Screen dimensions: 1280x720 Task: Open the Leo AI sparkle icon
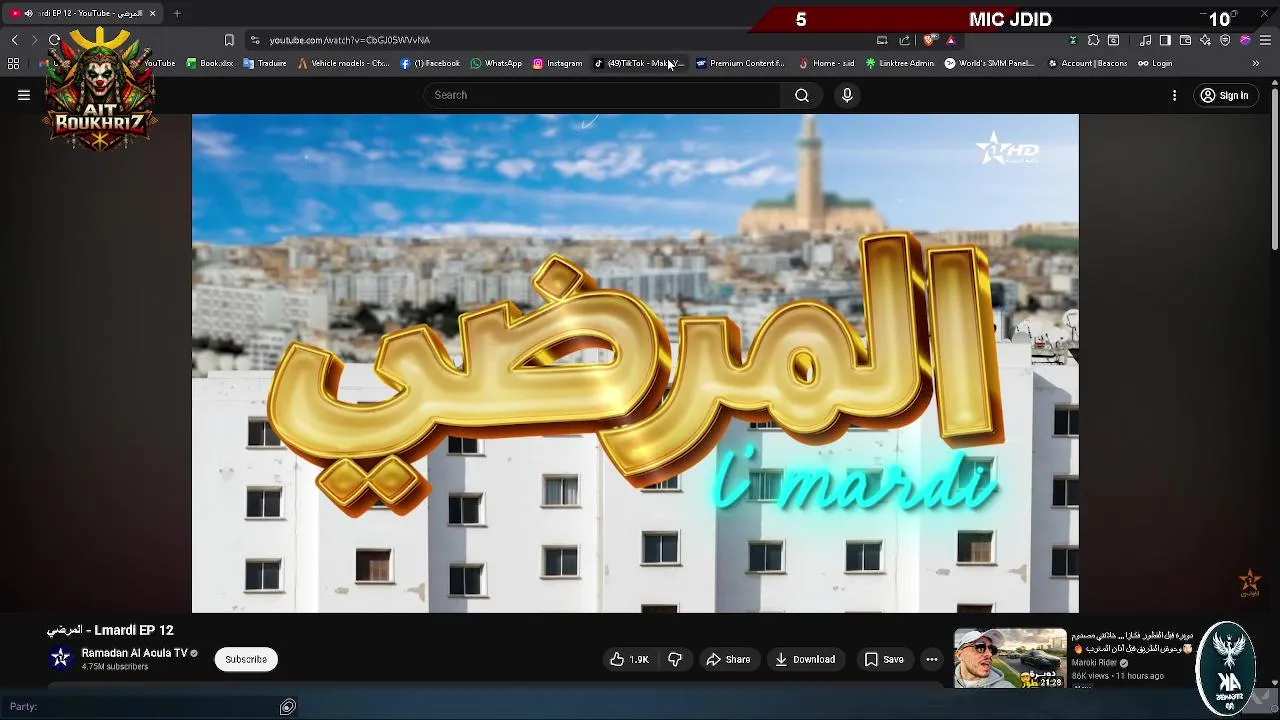pos(1205,40)
